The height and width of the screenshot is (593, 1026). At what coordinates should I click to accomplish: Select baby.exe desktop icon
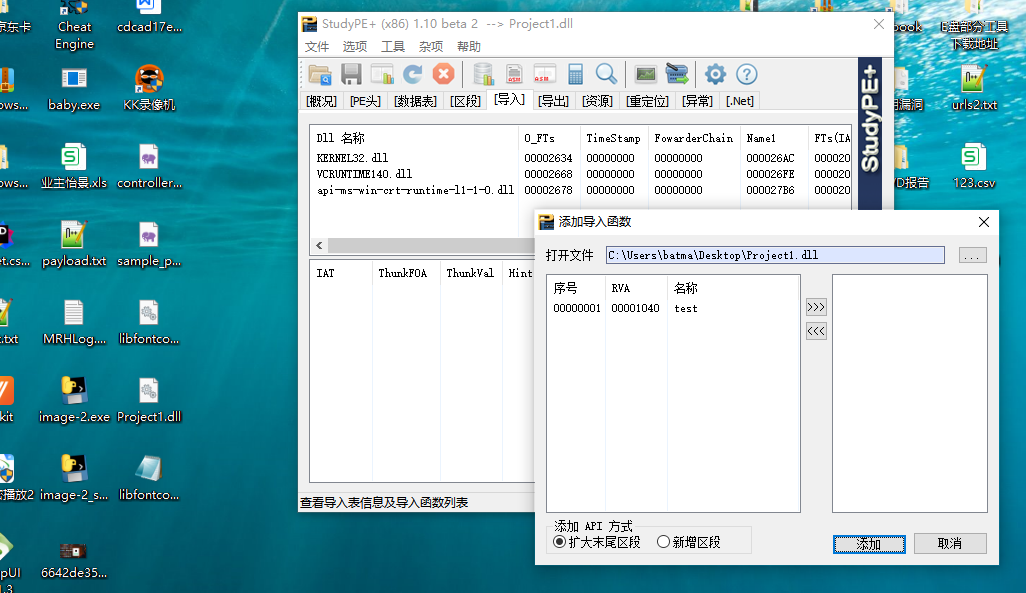tap(74, 88)
